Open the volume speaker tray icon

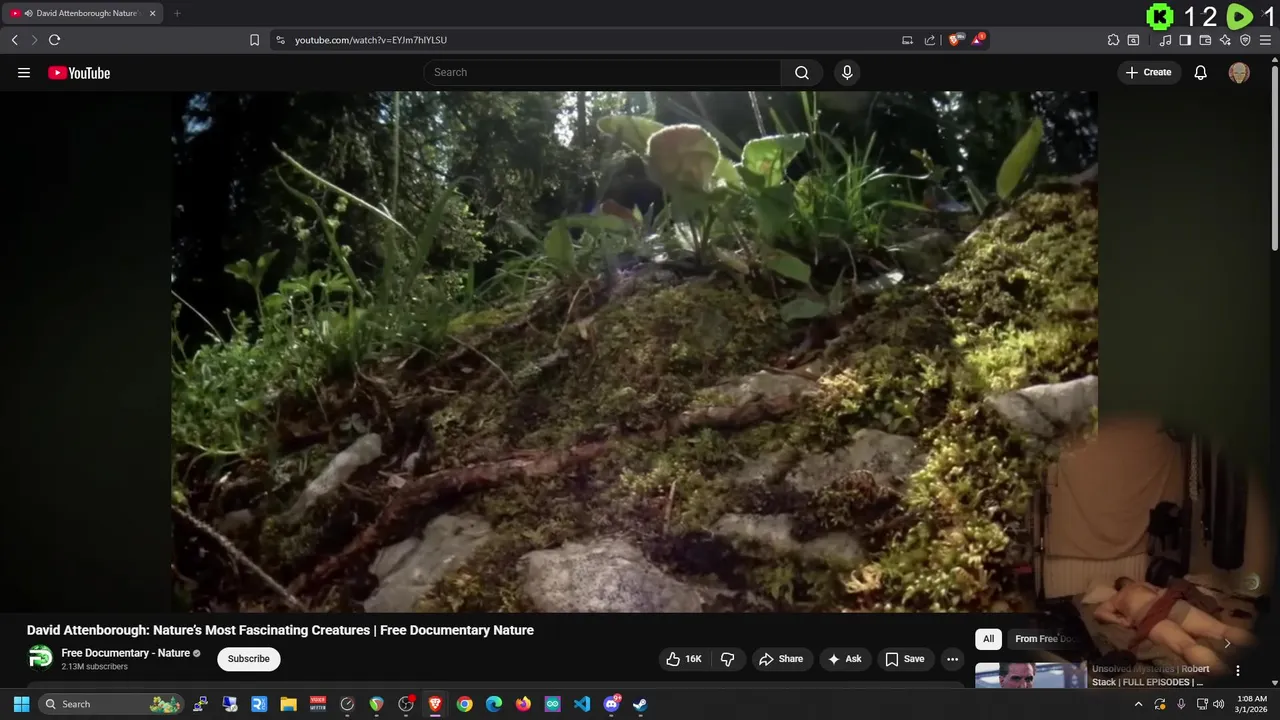pyautogui.click(x=1219, y=704)
